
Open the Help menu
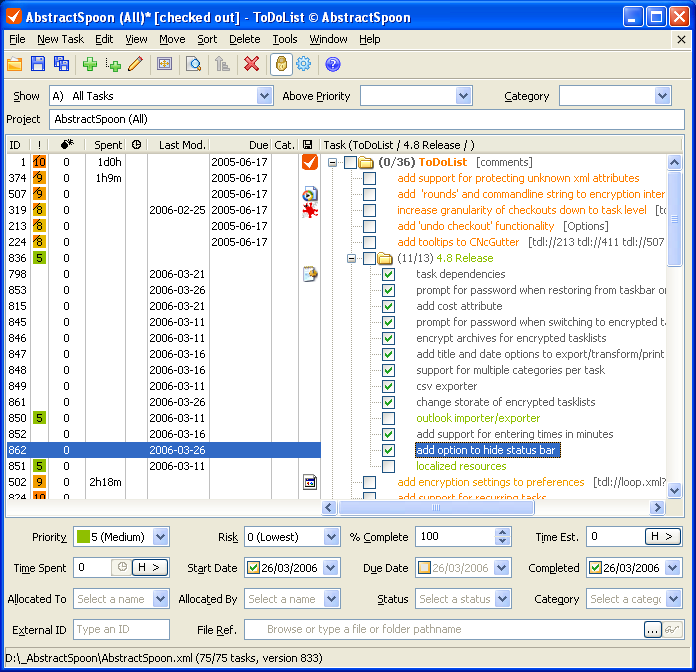click(x=369, y=39)
